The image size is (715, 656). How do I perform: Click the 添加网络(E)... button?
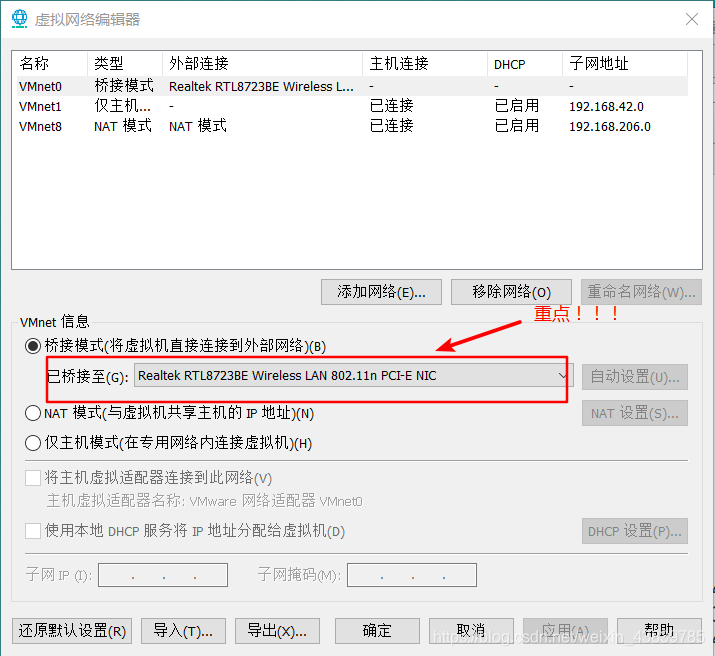click(381, 292)
